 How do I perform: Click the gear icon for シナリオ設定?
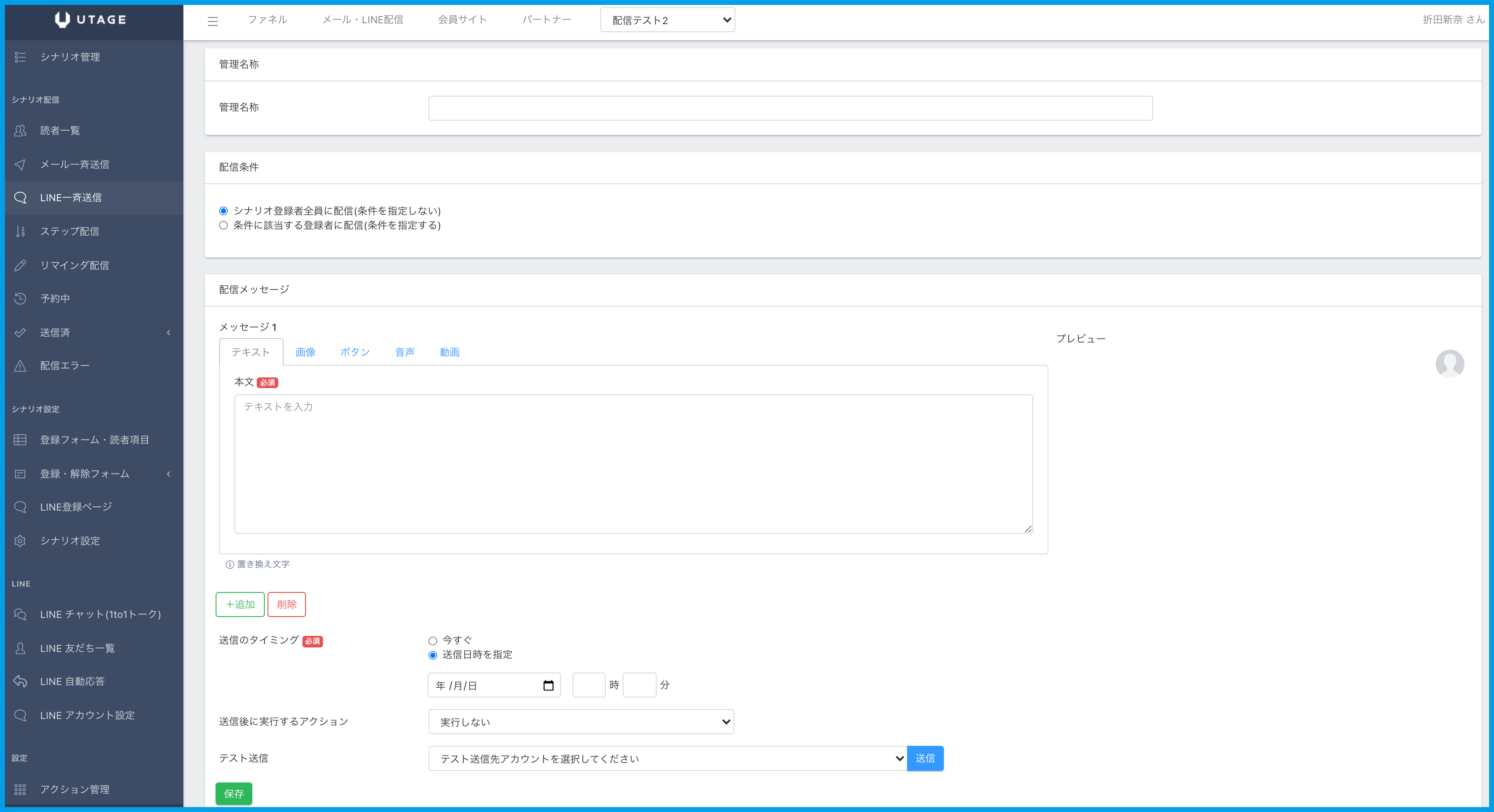(20, 541)
